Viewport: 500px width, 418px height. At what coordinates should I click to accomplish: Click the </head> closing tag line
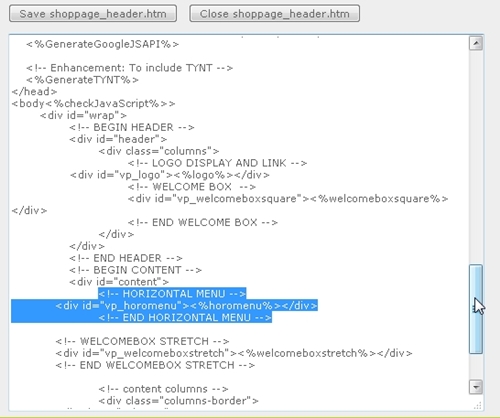[x=34, y=92]
